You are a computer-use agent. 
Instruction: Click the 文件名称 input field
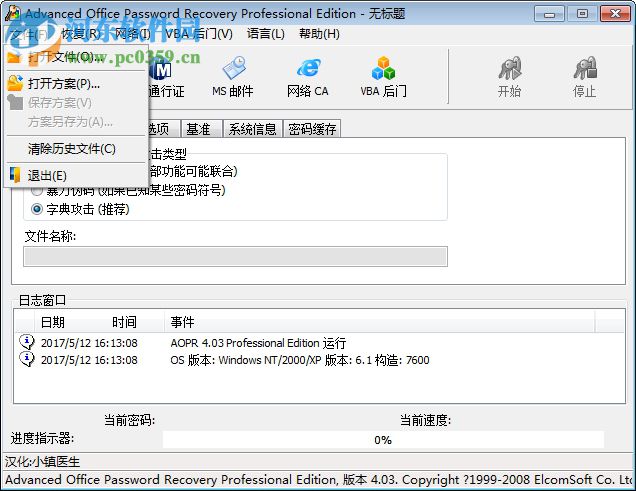(235, 257)
